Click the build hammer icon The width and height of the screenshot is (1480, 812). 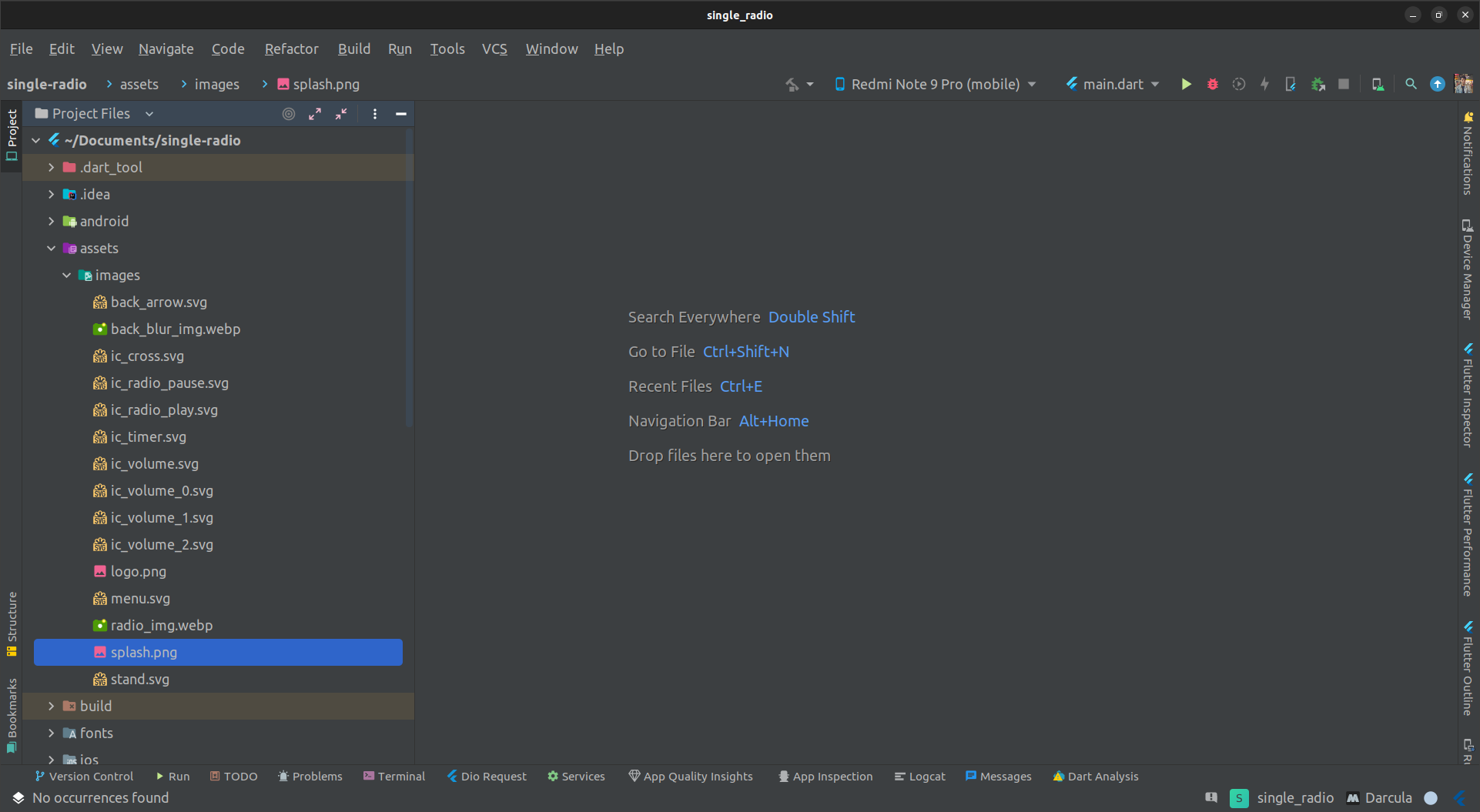click(792, 84)
